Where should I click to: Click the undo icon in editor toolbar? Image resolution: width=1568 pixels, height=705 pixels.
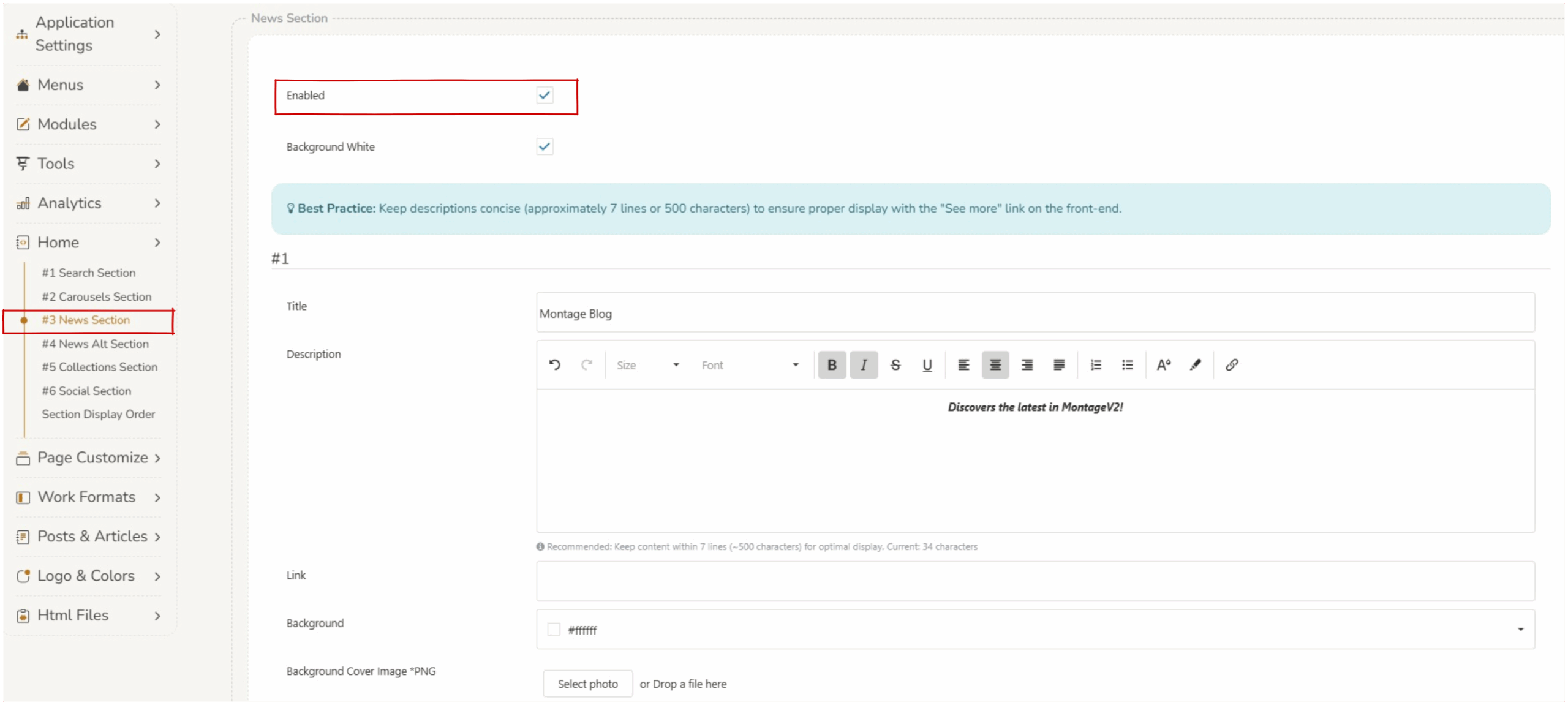click(554, 365)
